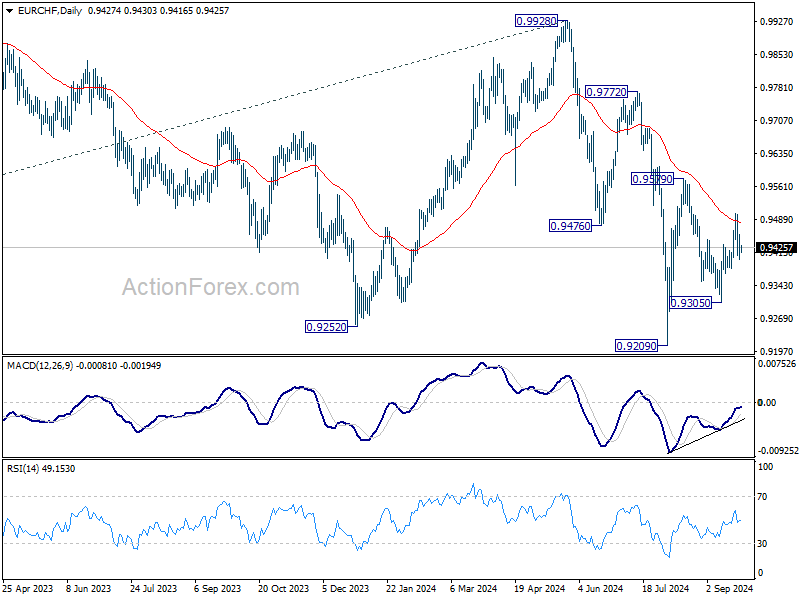800x600 pixels.
Task: Click the MACD scale value -0.009252
Action: pos(777,451)
